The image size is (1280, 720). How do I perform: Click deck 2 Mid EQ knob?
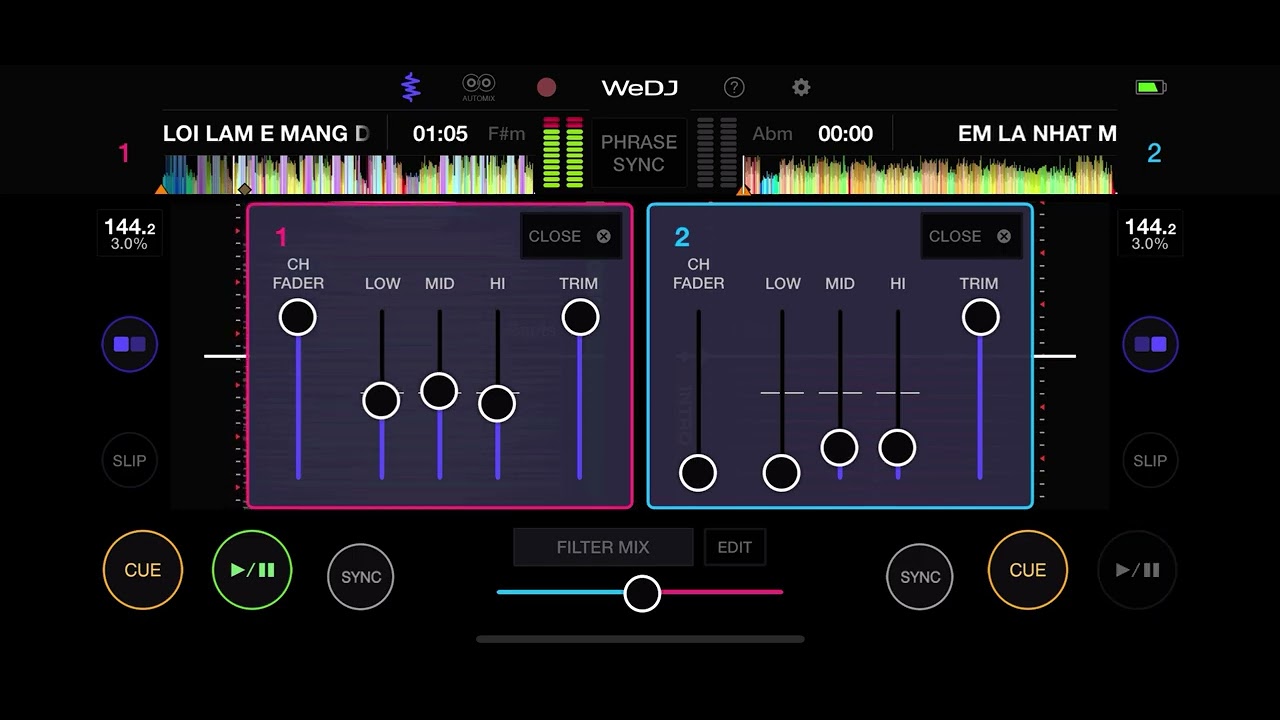839,448
